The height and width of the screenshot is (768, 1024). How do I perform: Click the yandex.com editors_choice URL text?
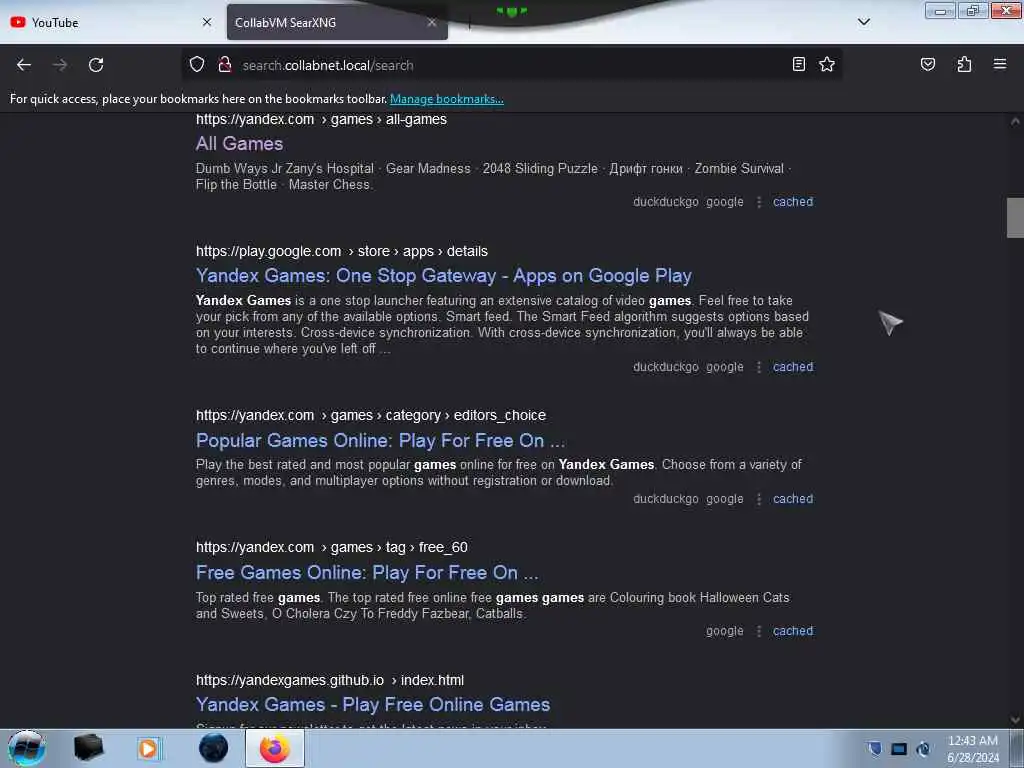(371, 415)
